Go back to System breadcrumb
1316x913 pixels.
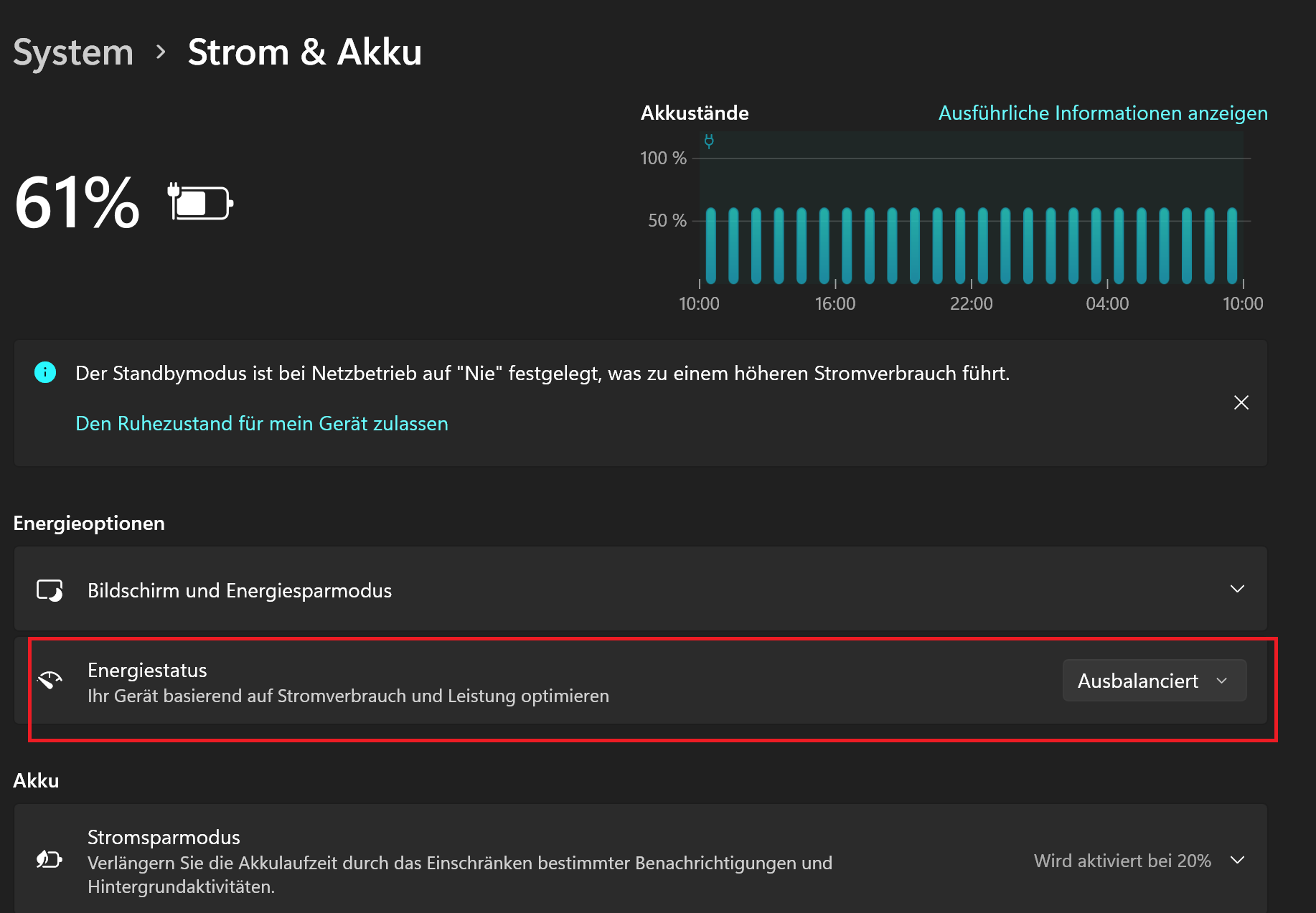pos(73,52)
